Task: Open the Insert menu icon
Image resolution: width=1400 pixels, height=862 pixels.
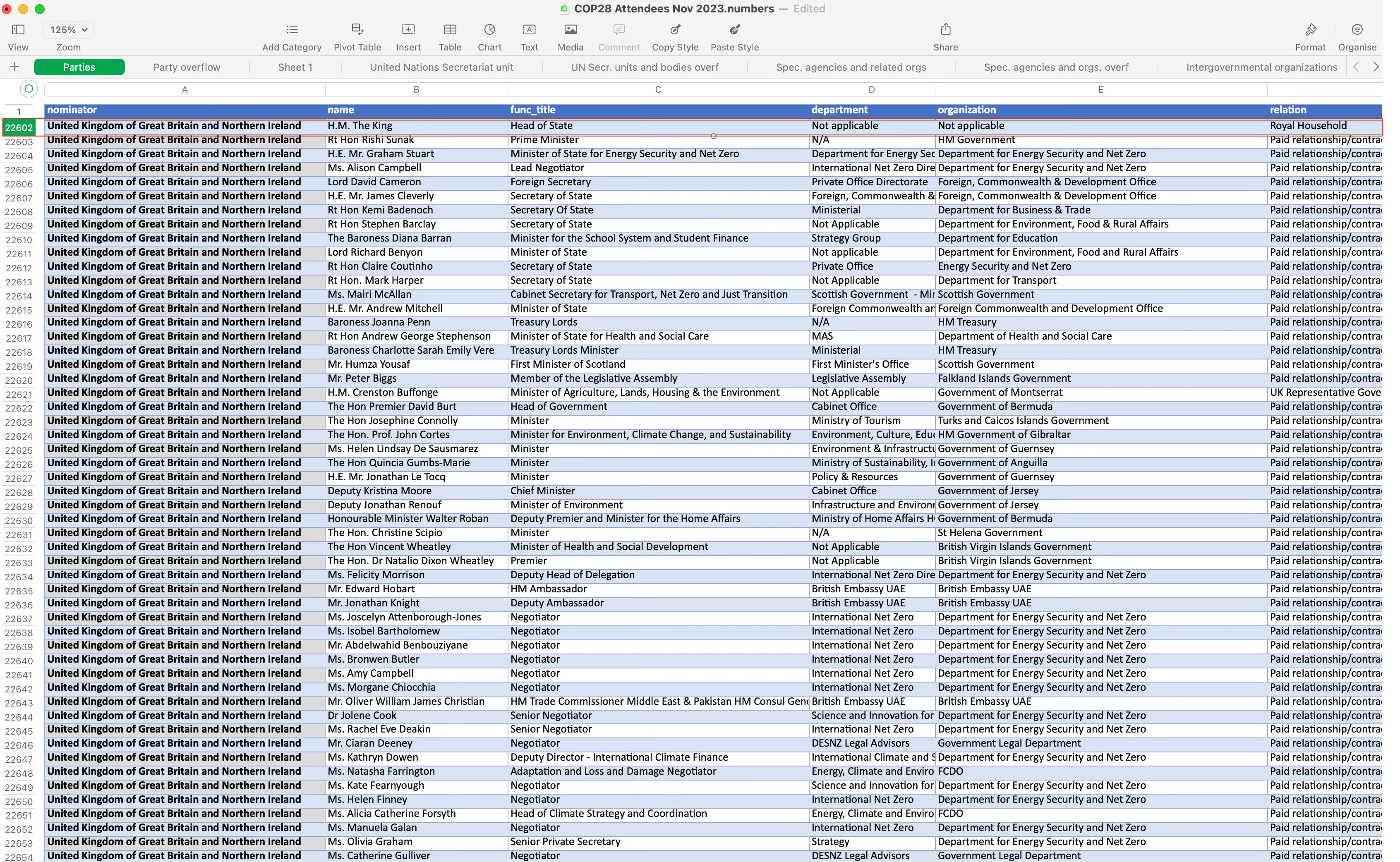Action: 408,30
